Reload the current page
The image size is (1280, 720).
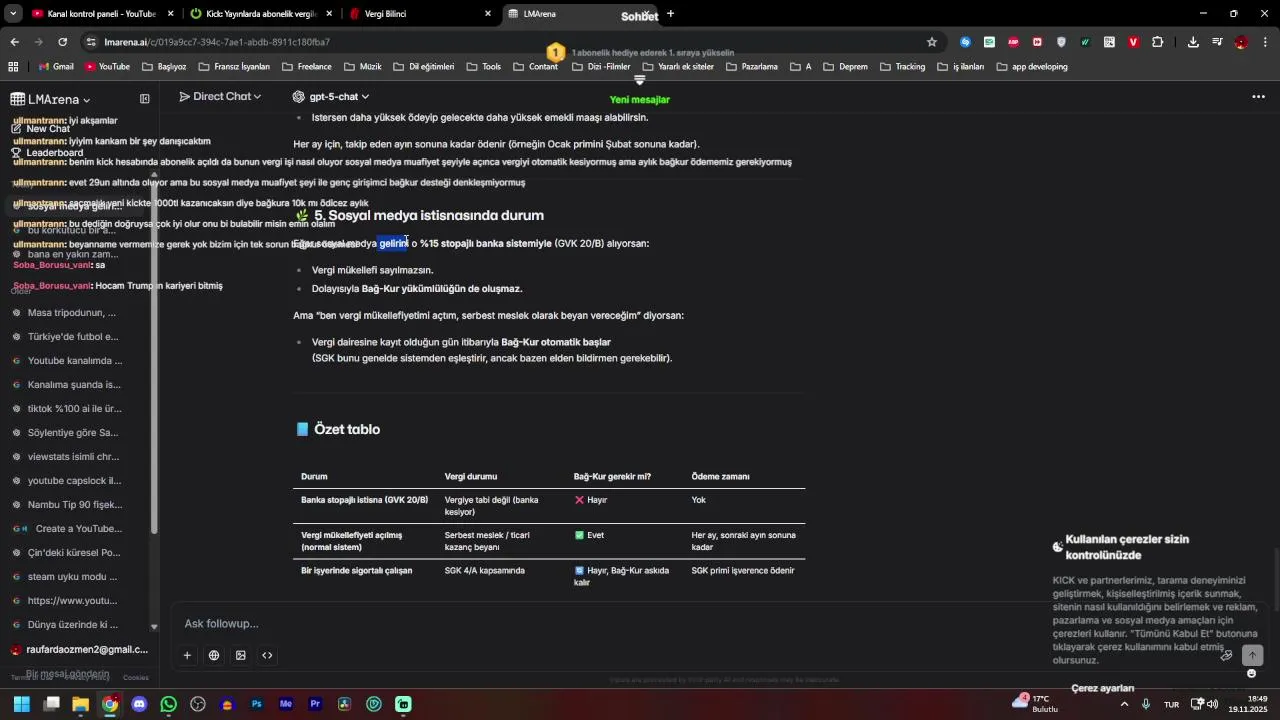point(63,42)
